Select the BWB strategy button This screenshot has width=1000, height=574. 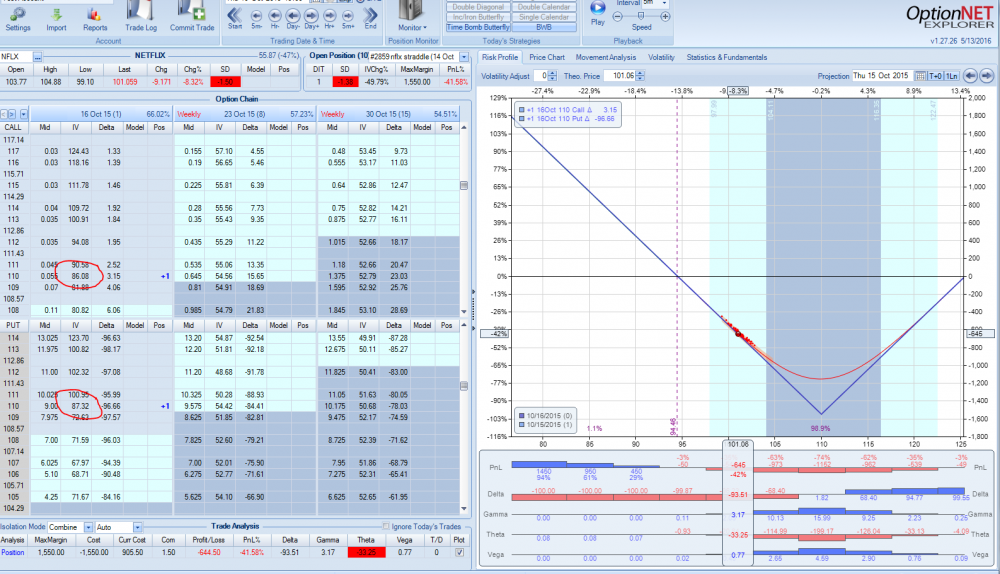tap(544, 27)
